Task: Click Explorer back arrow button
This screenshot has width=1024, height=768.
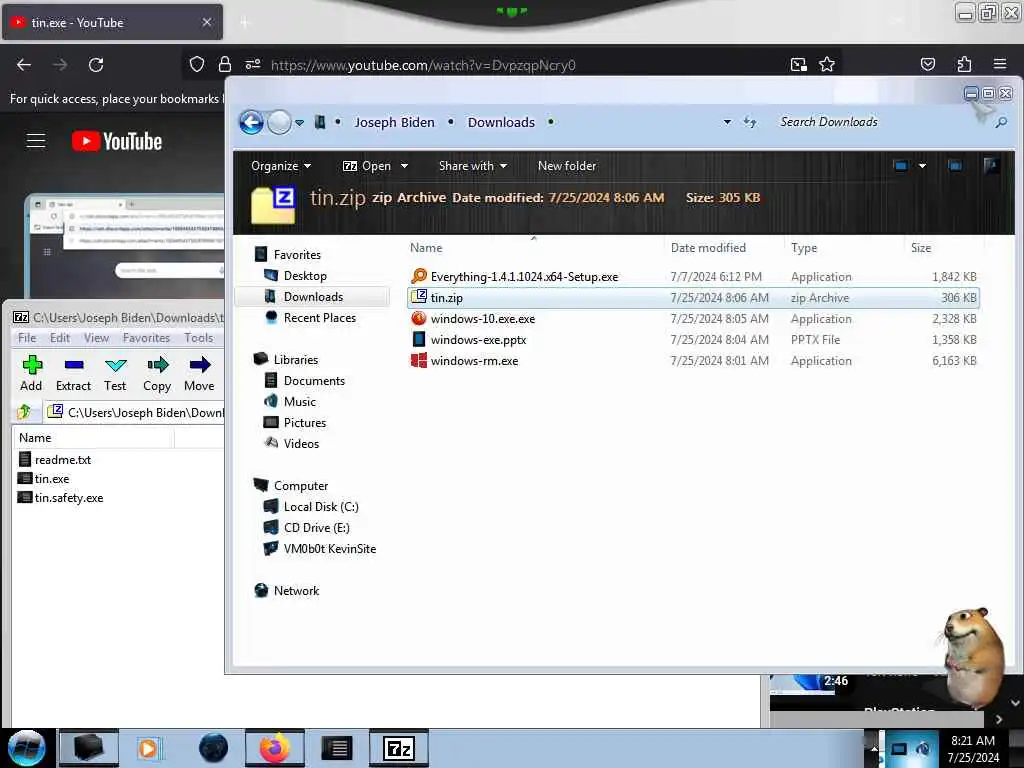Action: pos(251,122)
